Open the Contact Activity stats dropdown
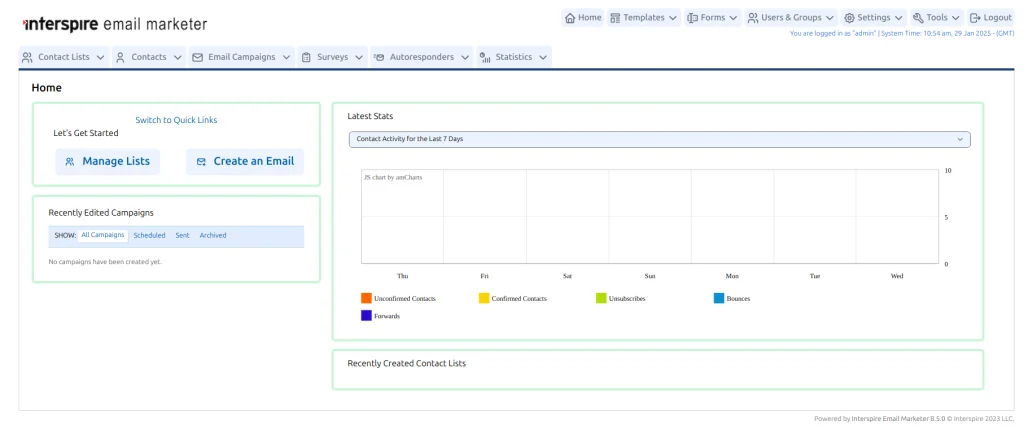 pyautogui.click(x=660, y=139)
